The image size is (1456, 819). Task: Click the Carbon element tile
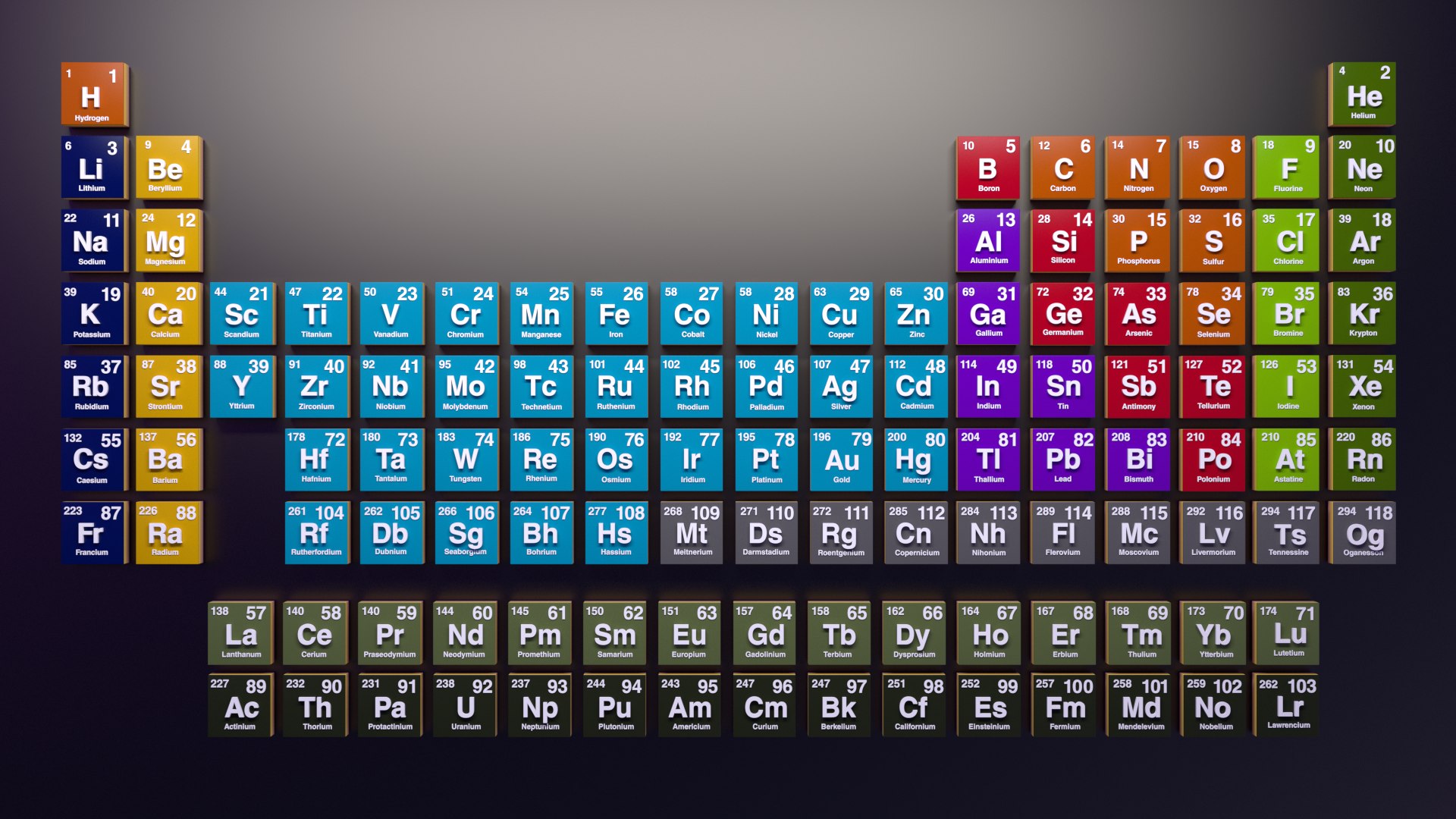[1062, 168]
